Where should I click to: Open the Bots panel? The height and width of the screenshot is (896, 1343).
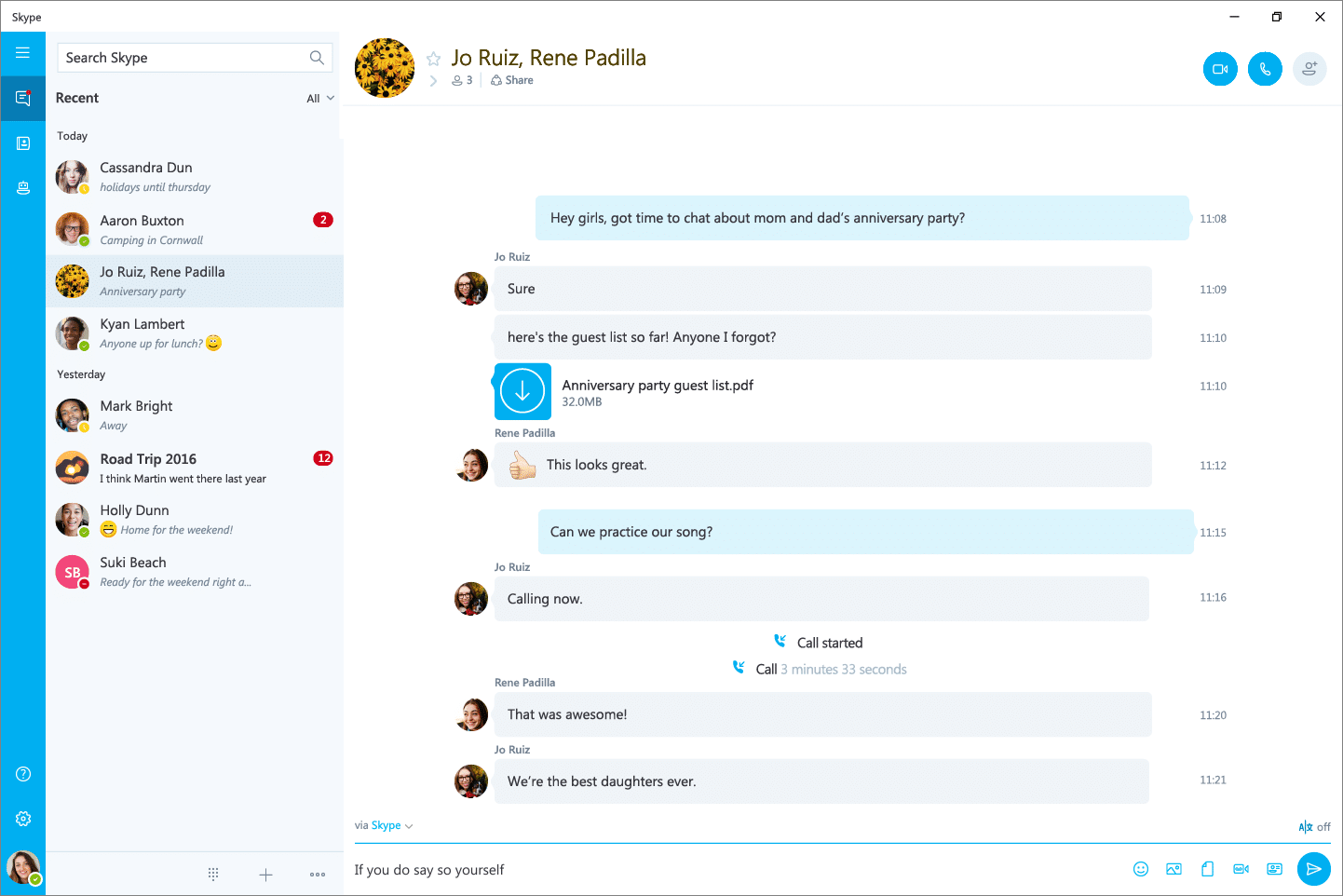23,187
